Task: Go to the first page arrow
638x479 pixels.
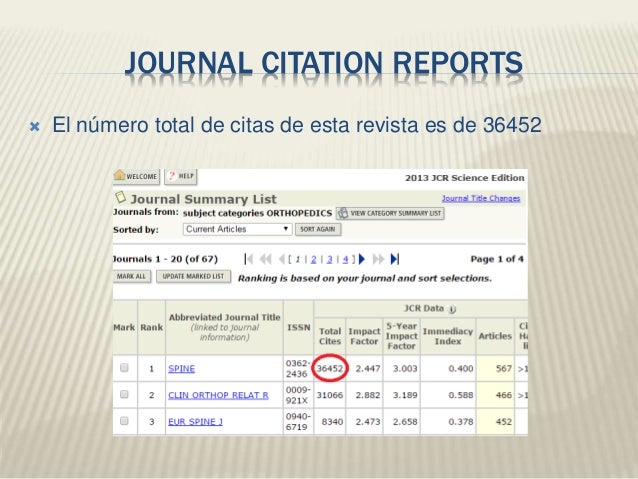Action: pyautogui.click(x=249, y=259)
